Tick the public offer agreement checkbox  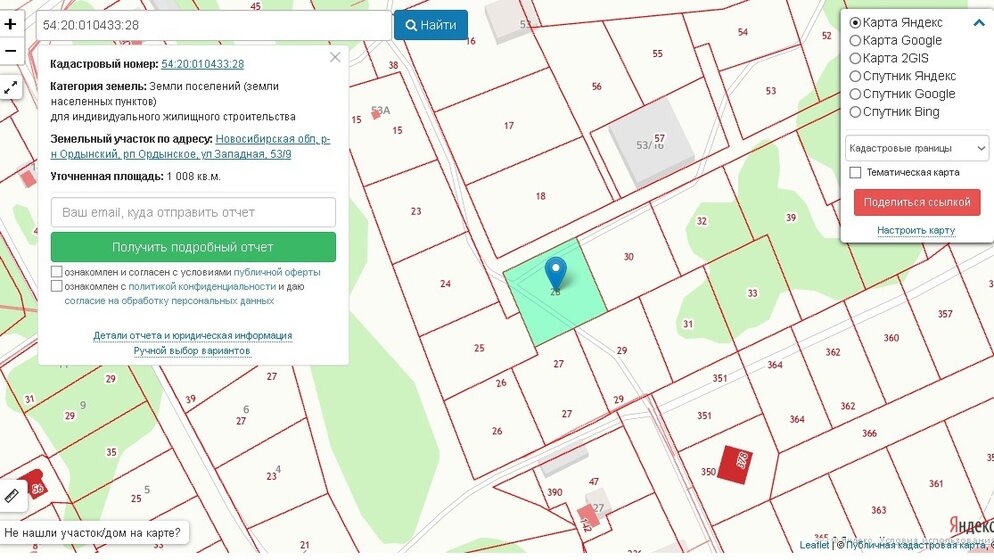56,271
